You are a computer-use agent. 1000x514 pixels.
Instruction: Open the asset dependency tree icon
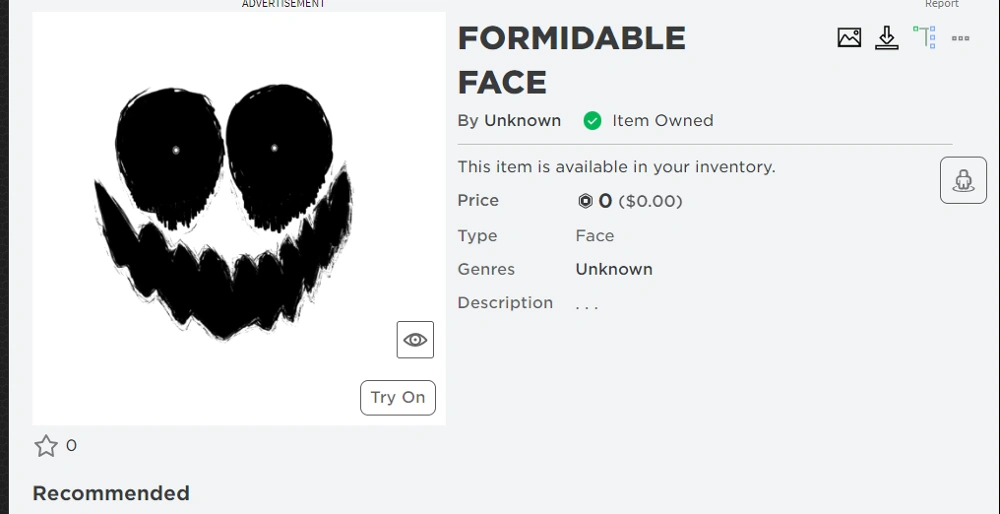point(924,38)
